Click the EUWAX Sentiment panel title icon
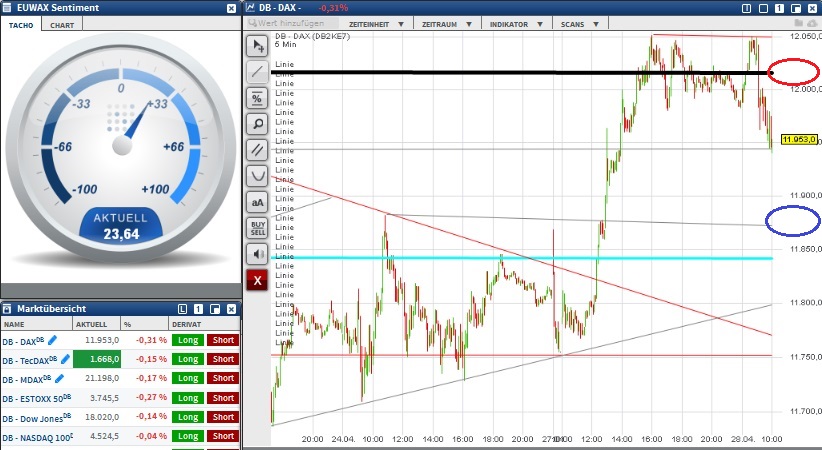This screenshot has width=822, height=450. [7, 8]
